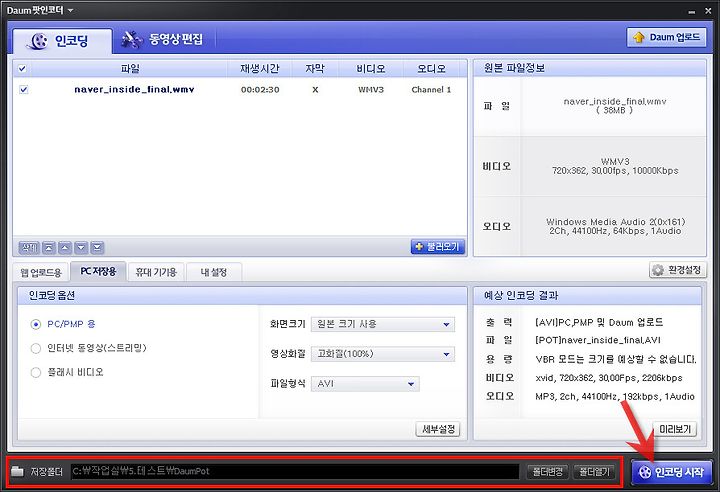Viewport: 720px width, 492px height.
Task: Open the 휴대 기기용 tab
Action: pyautogui.click(x=156, y=272)
